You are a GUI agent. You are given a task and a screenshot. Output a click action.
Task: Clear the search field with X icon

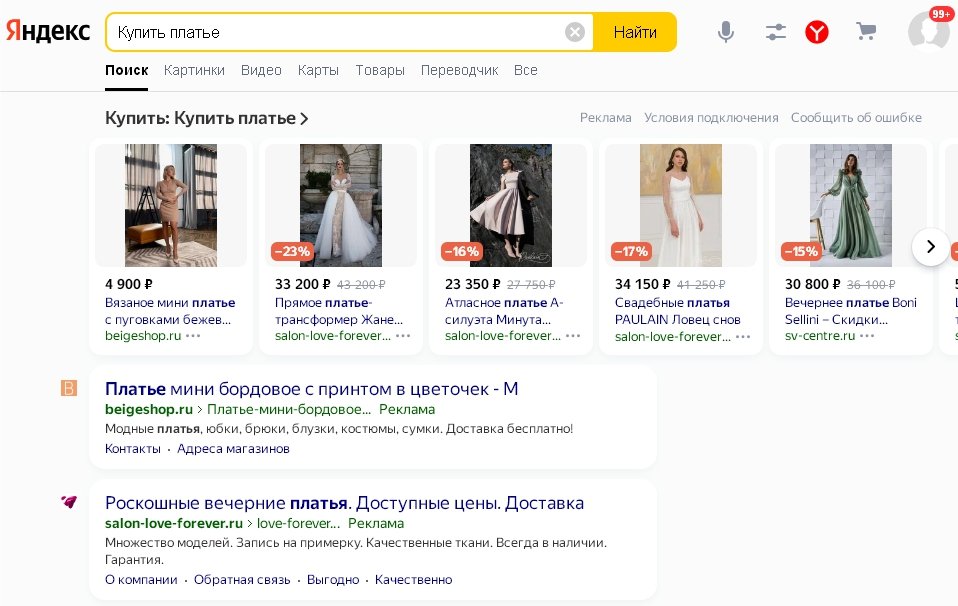(x=575, y=32)
